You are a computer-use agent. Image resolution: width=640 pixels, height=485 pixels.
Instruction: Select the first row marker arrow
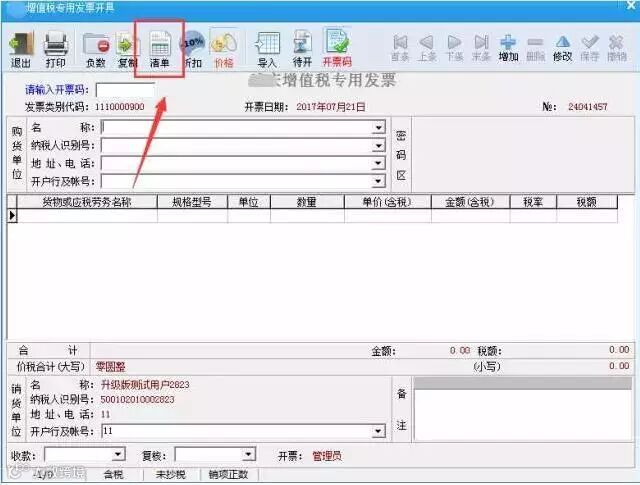point(12,216)
